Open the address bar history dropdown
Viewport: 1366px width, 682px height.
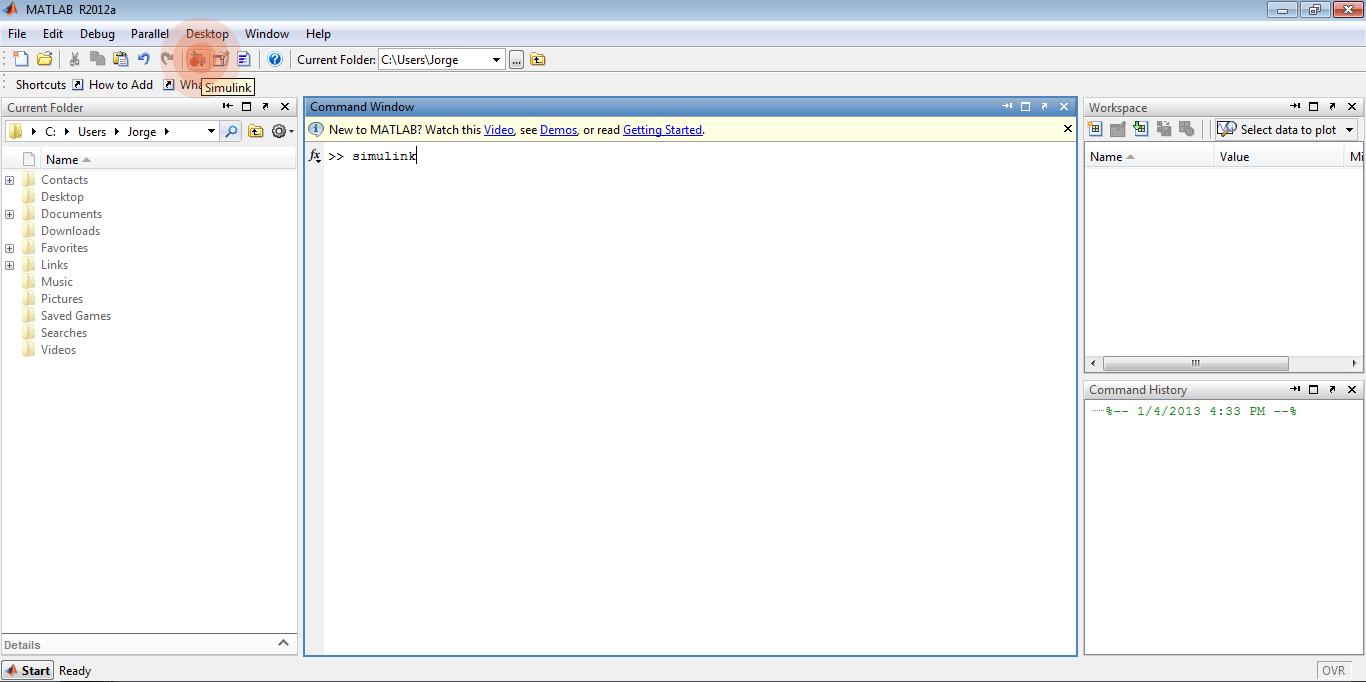click(x=211, y=131)
